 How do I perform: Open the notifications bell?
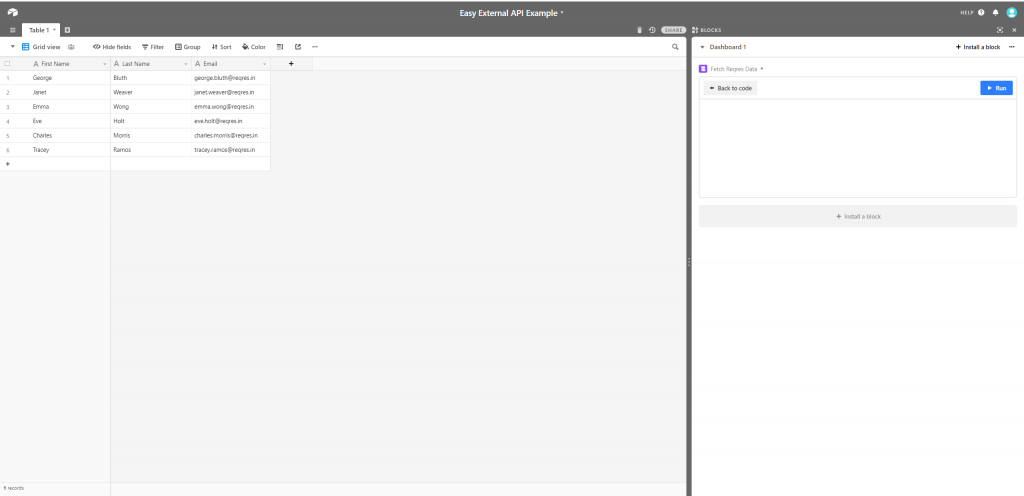(995, 12)
